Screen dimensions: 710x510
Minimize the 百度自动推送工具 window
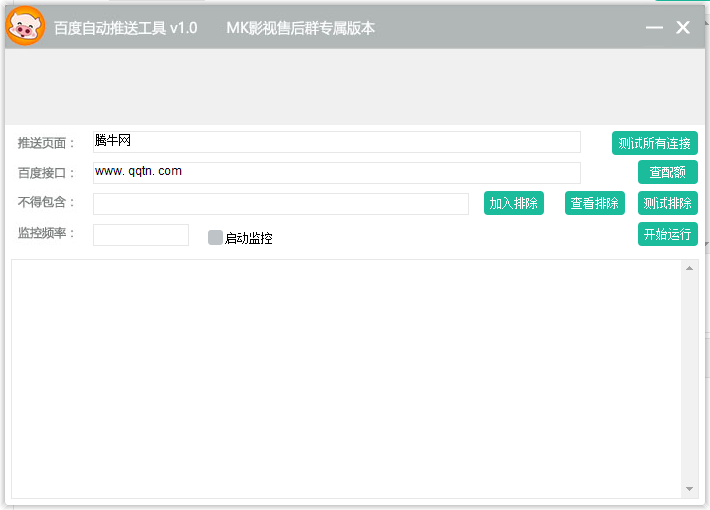pyautogui.click(x=654, y=28)
